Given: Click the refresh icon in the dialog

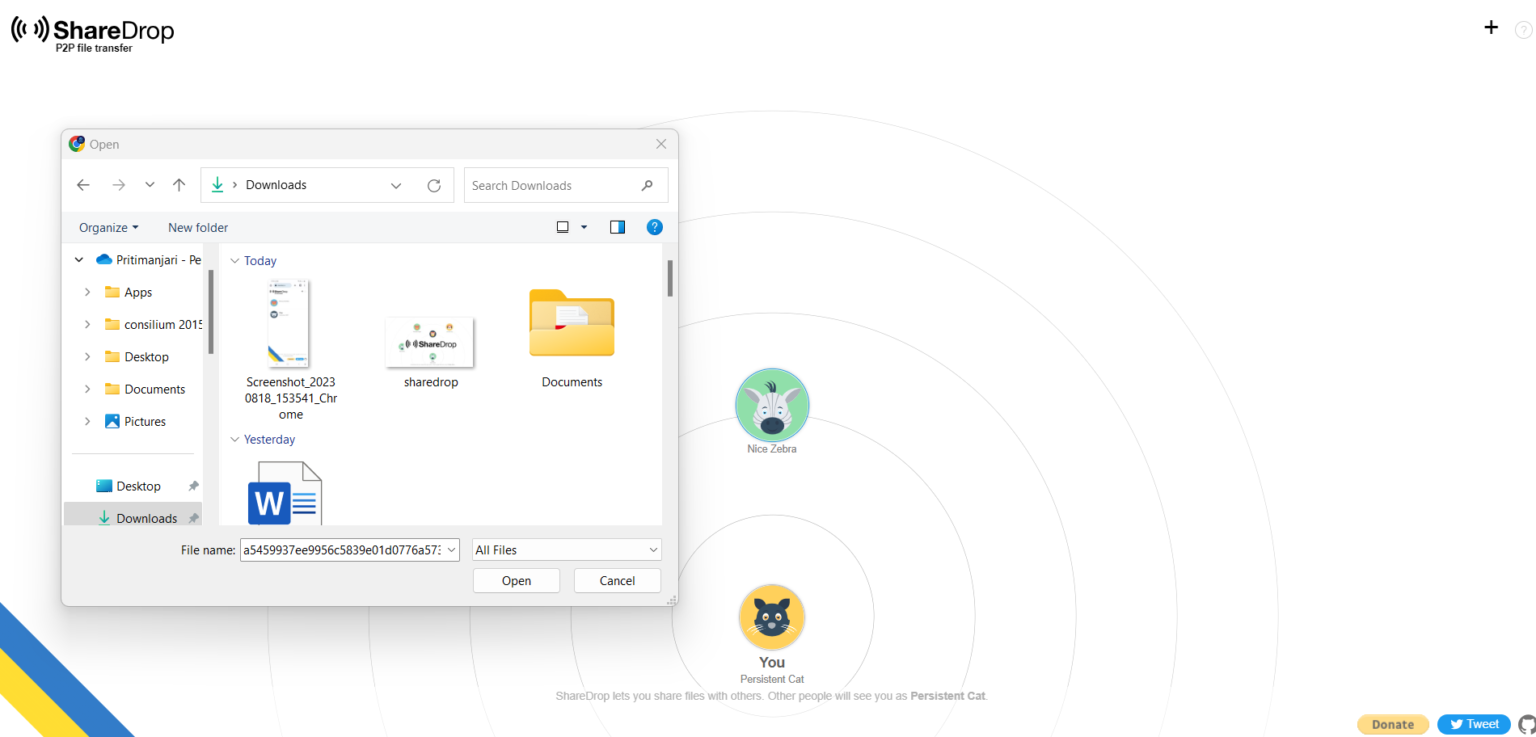Looking at the screenshot, I should (x=434, y=185).
